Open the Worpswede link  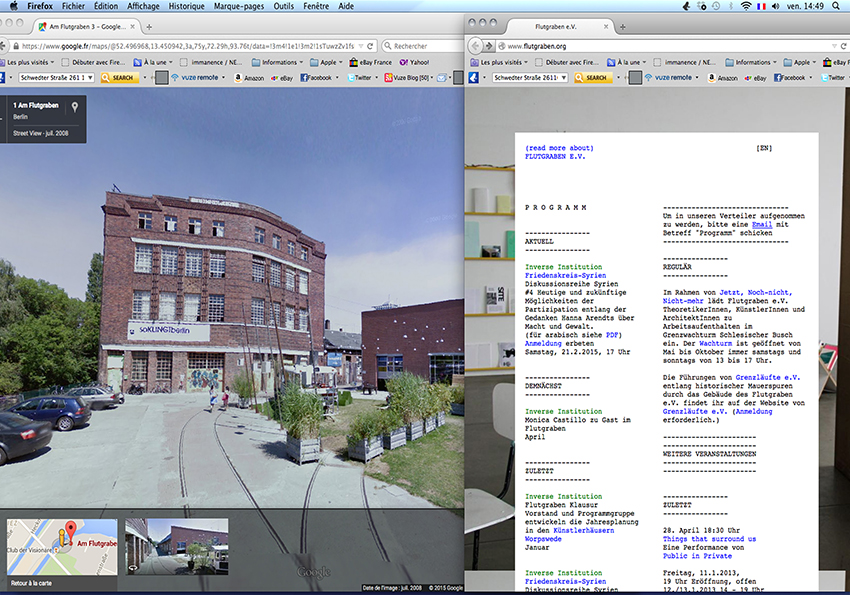point(543,539)
